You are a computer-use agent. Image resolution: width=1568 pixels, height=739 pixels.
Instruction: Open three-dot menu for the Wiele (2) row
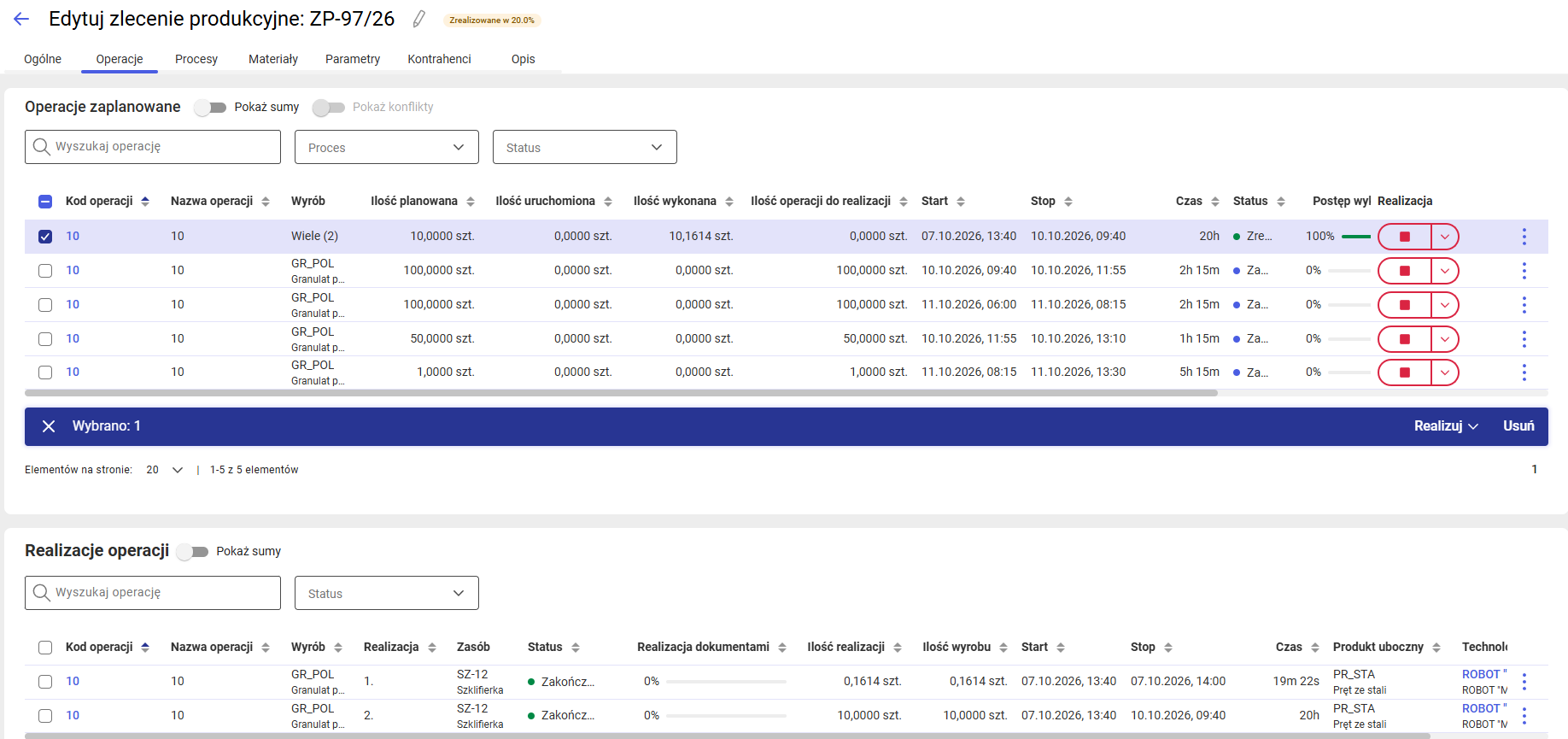1524,237
